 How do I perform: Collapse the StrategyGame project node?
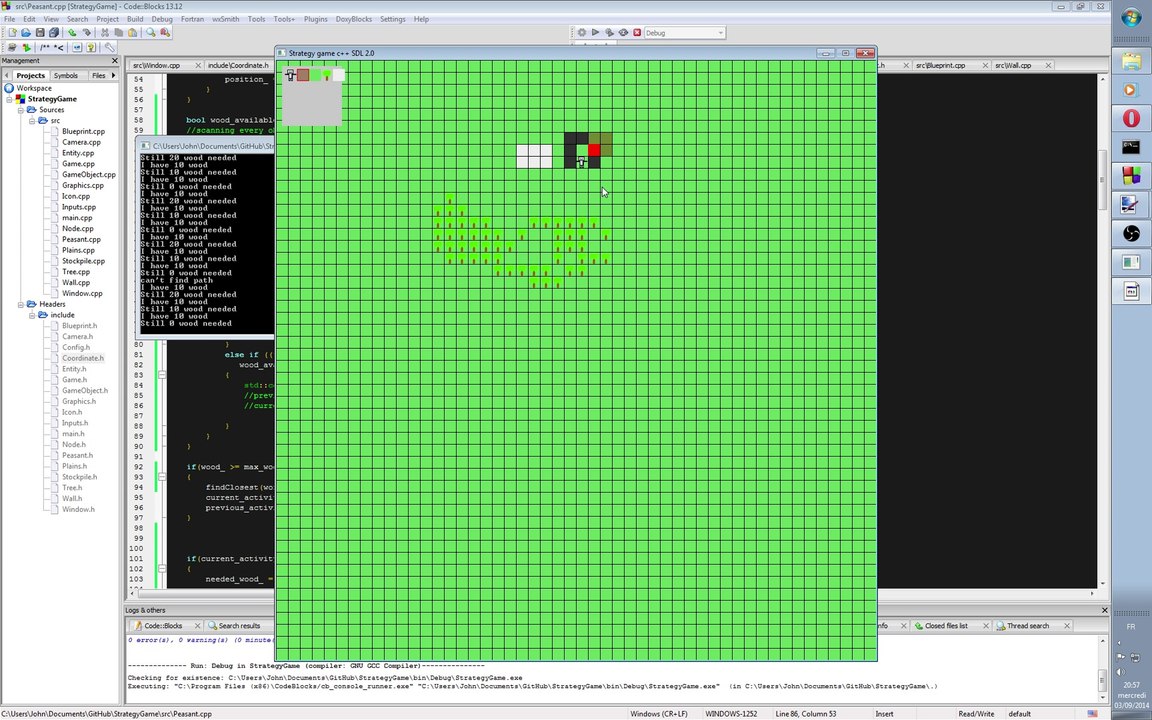tap(10, 98)
